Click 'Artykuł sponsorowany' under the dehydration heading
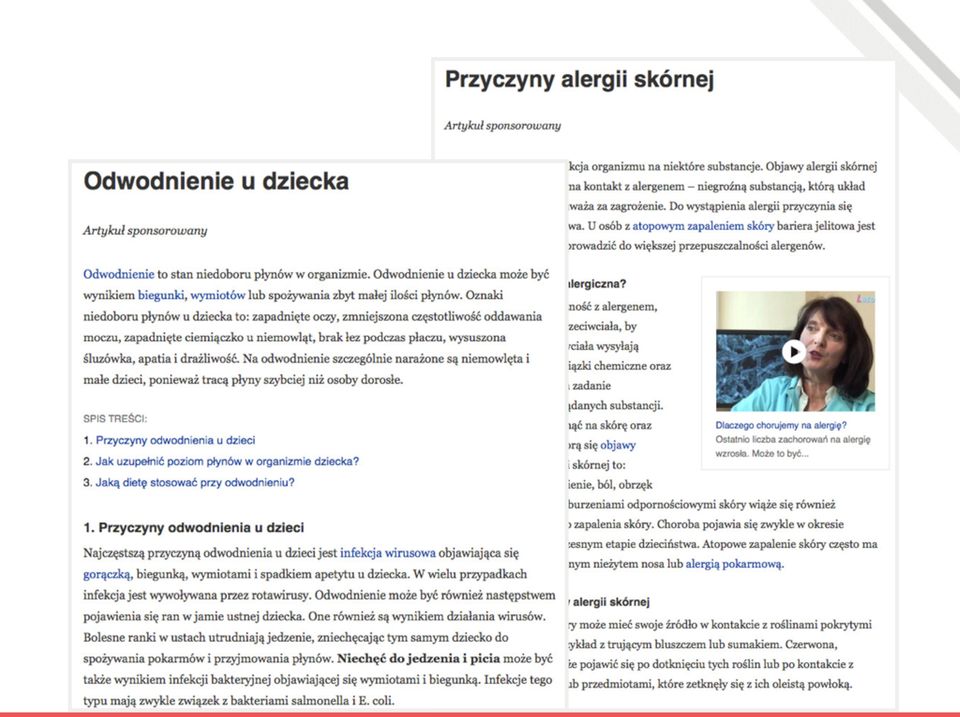This screenshot has height=717, width=960. point(145,231)
